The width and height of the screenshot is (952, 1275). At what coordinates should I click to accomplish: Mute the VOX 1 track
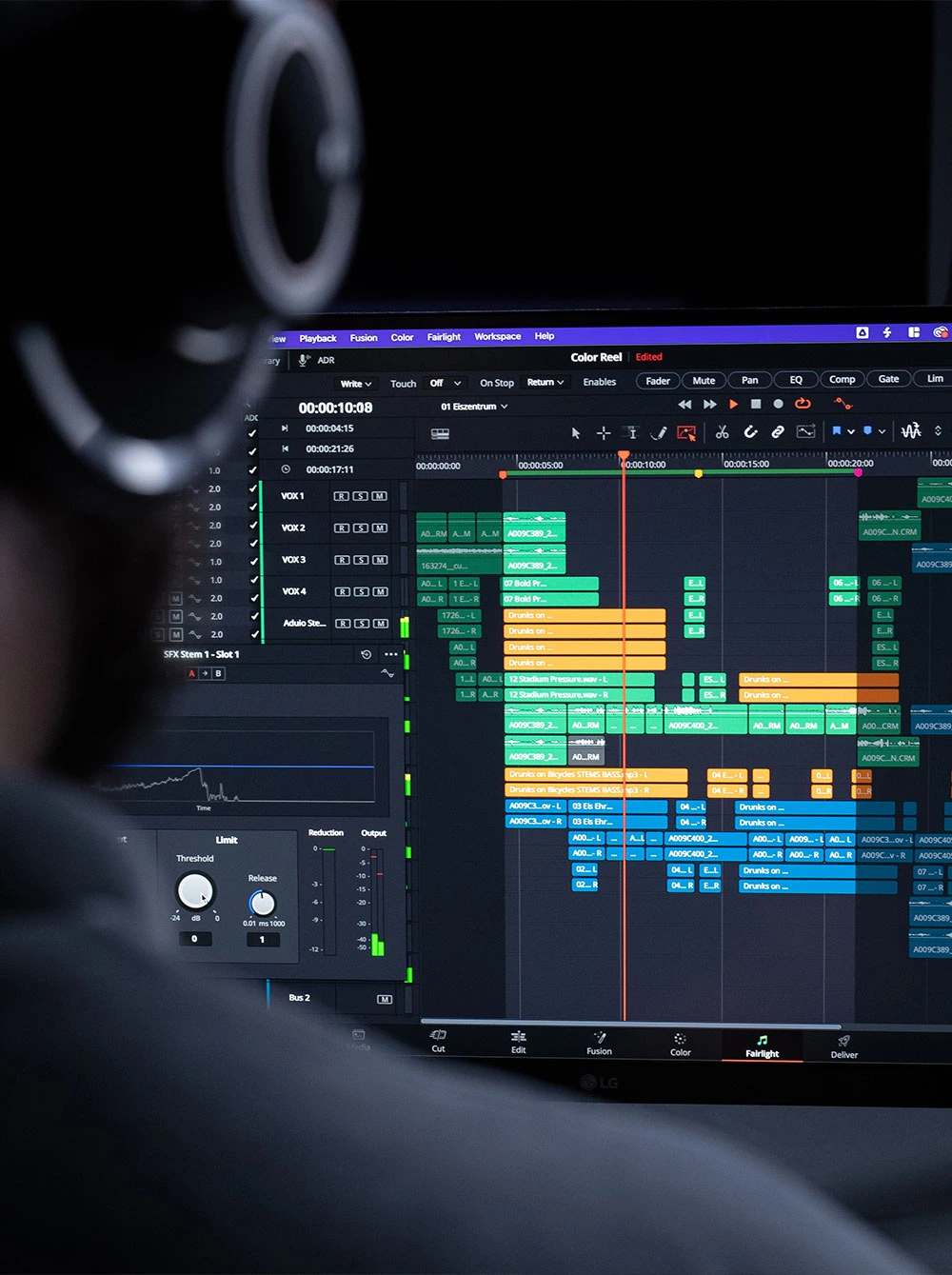(380, 496)
